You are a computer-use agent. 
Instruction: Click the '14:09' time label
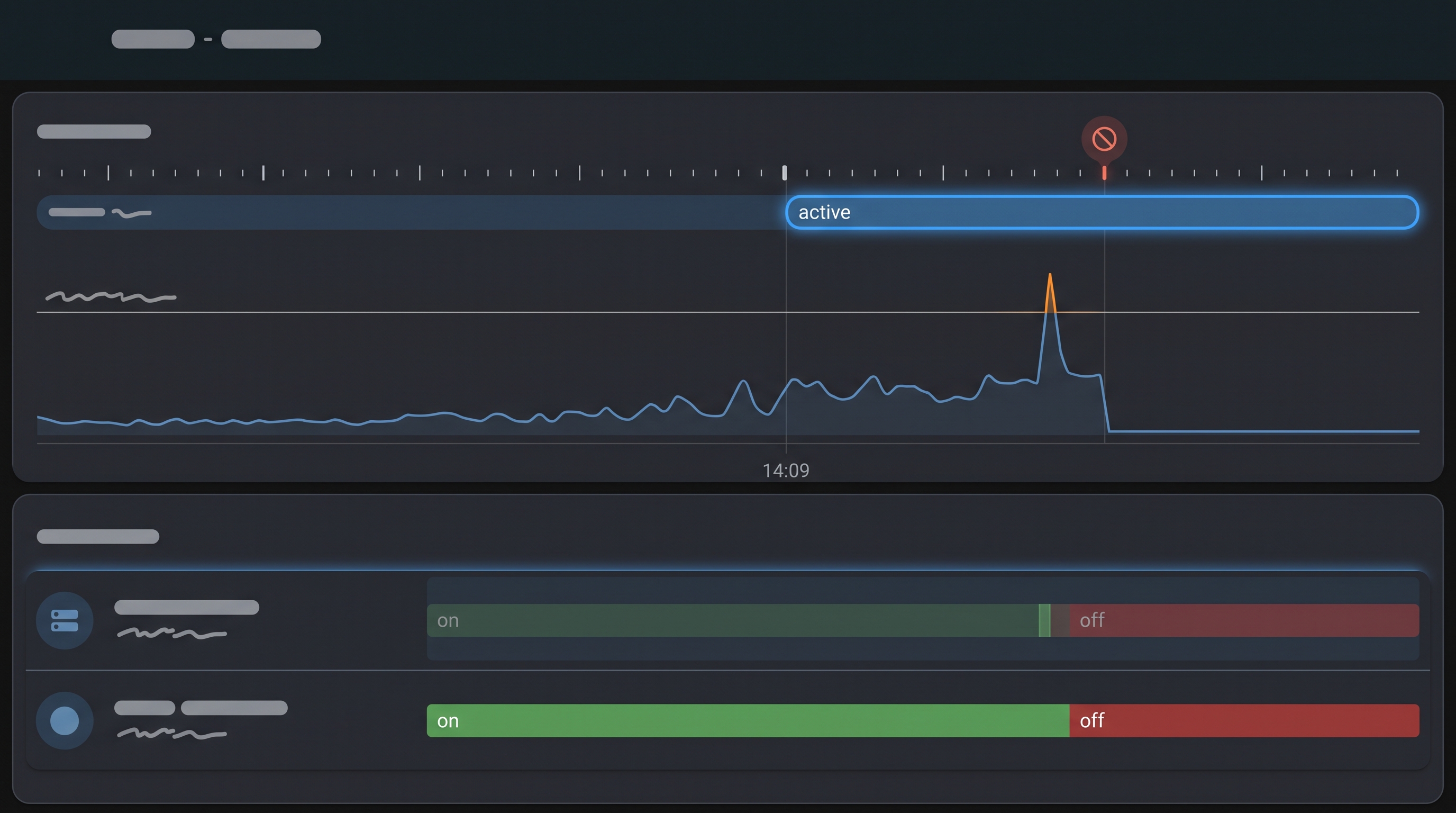pos(786,471)
